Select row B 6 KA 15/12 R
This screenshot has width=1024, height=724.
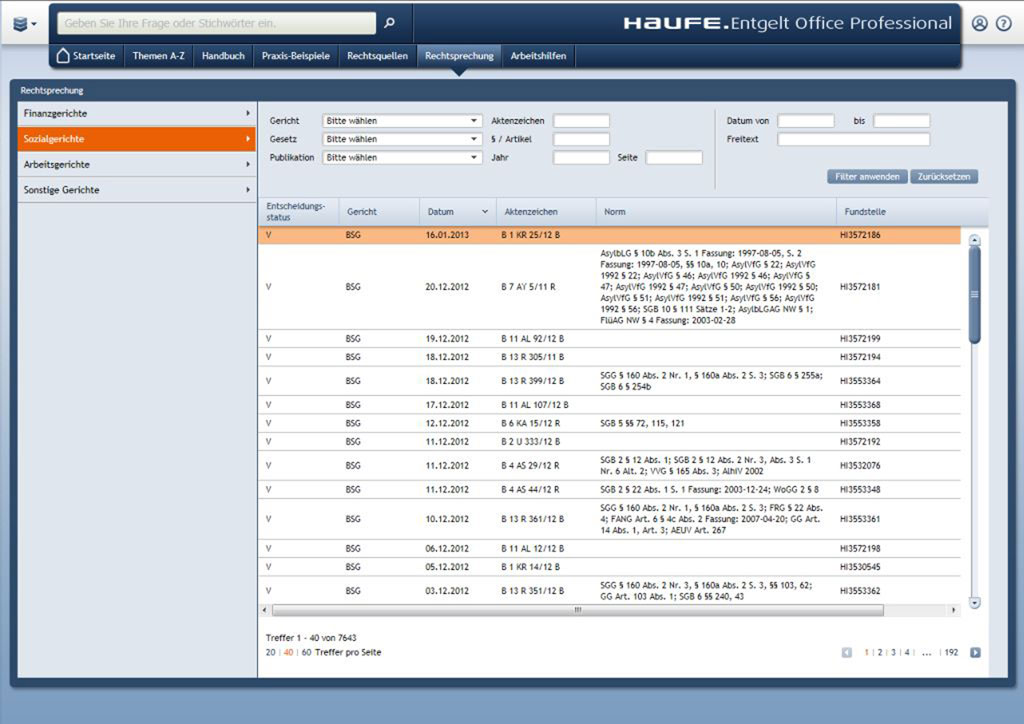click(x=610, y=423)
